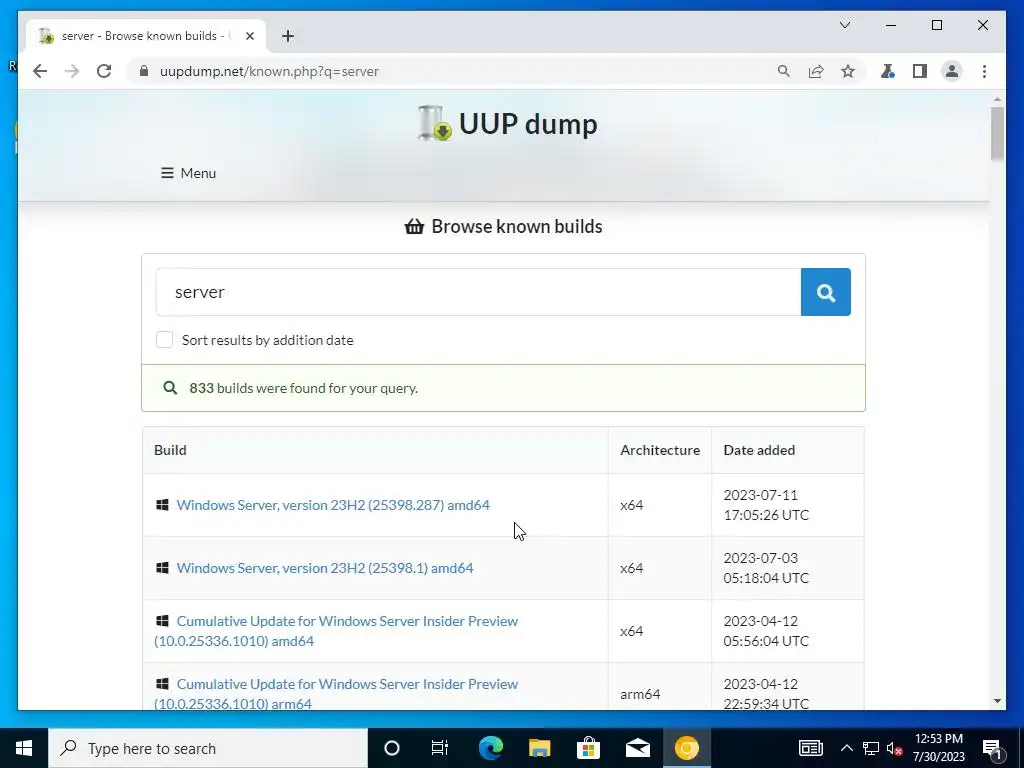
Task: Open Chrome three-dot menu
Action: [x=984, y=71]
